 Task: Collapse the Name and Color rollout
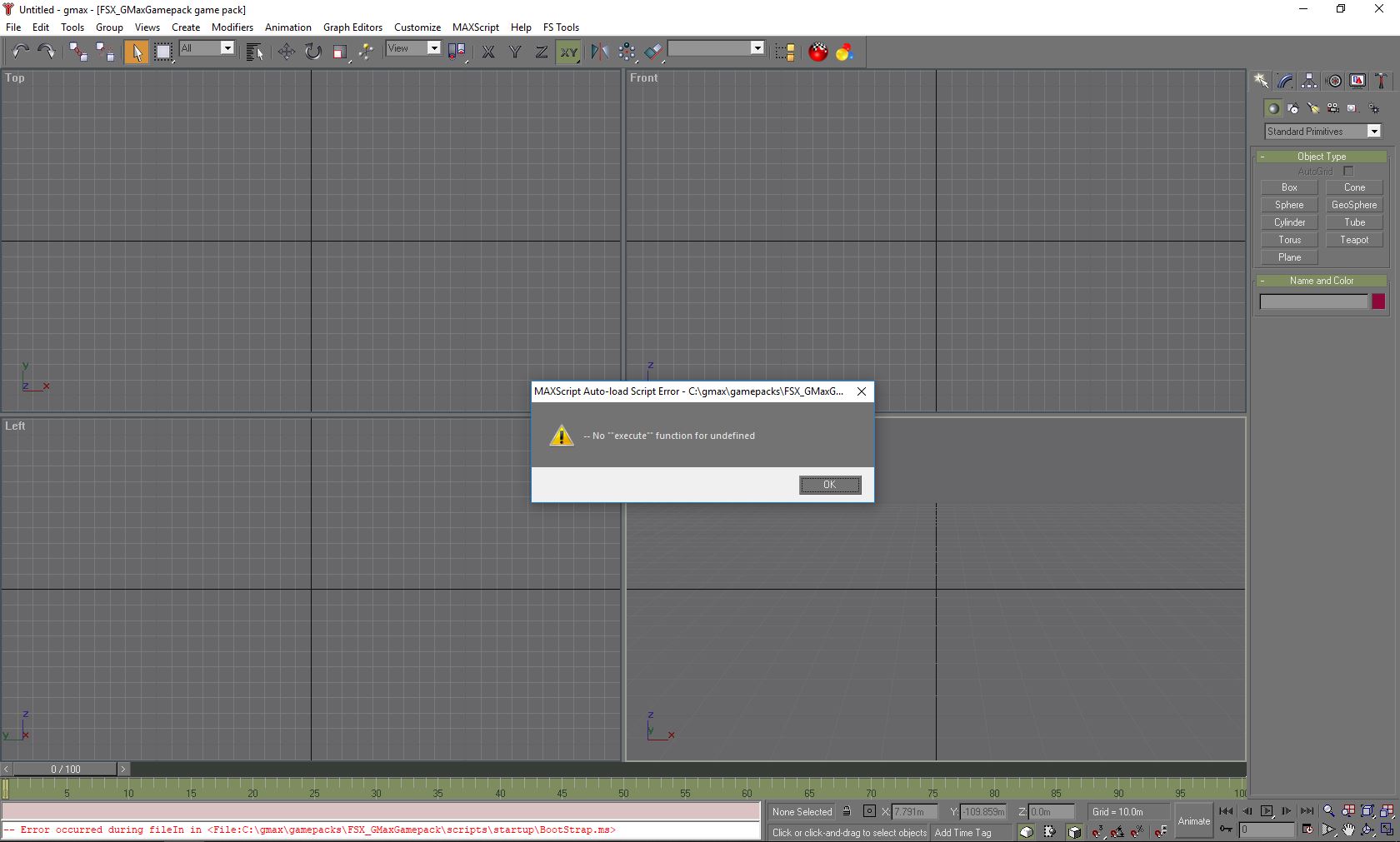point(1321,281)
